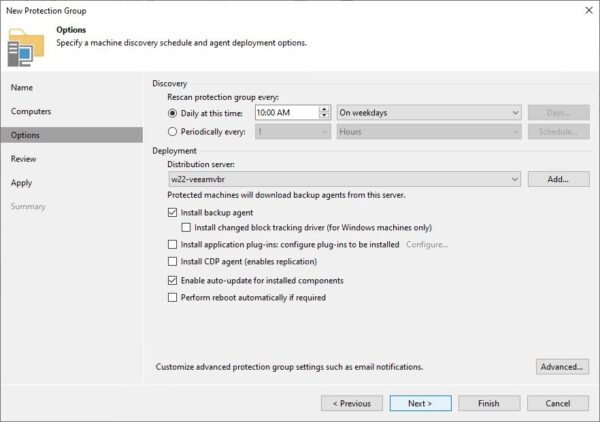Click the Configure... plug-ins link
Image resolution: width=600 pixels, height=422 pixels.
427,244
